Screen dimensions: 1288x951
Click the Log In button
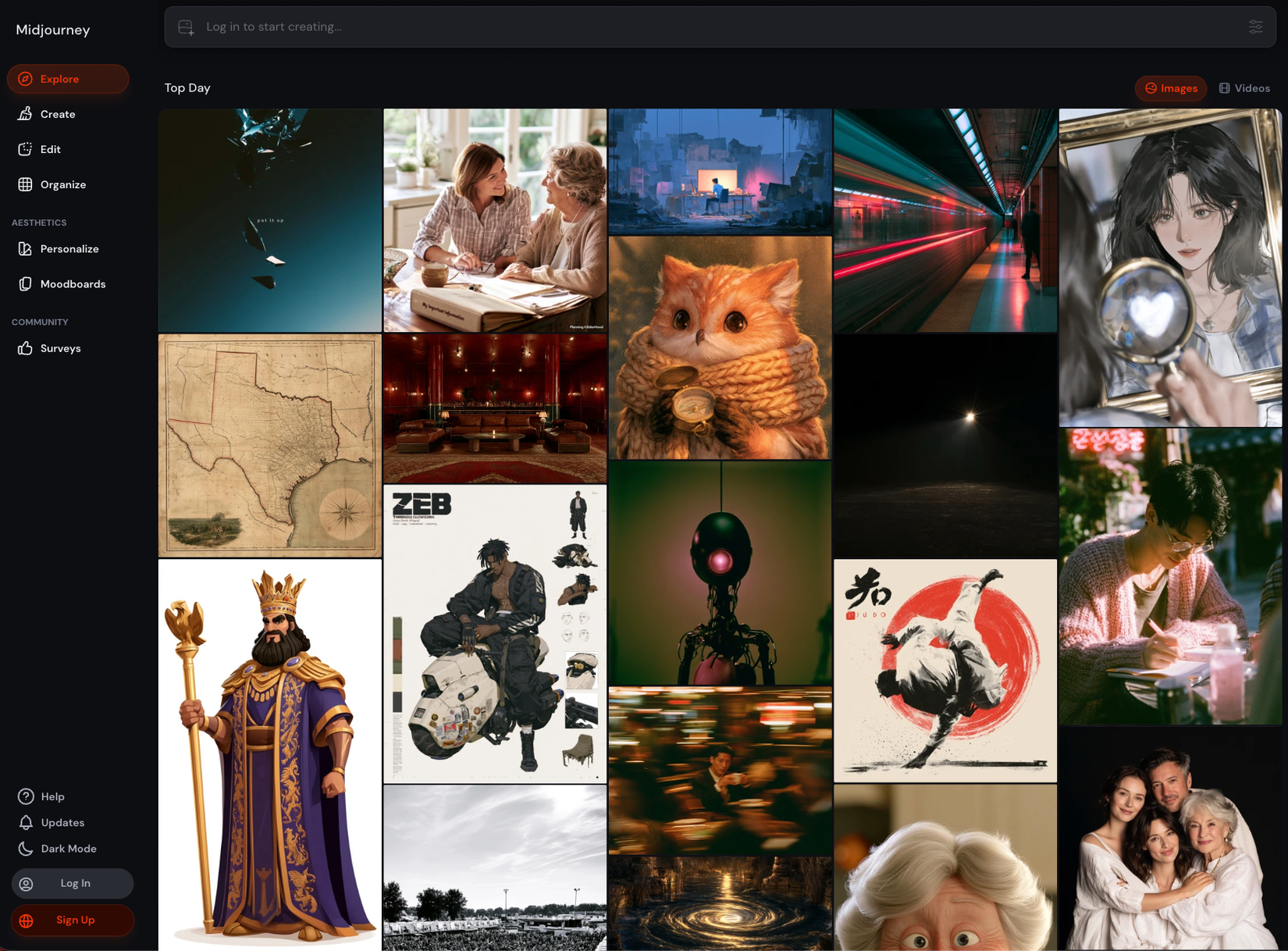coord(72,884)
